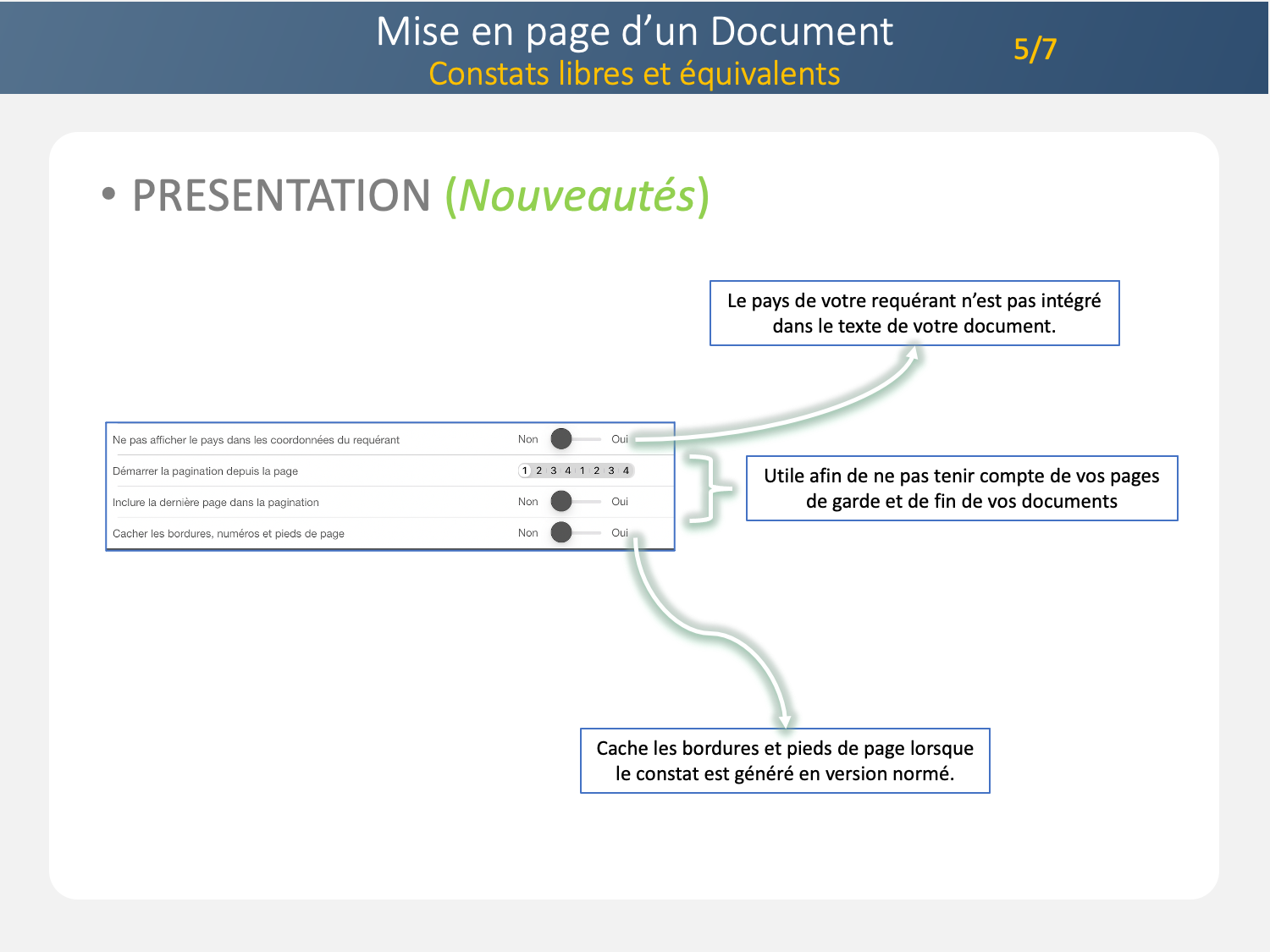This screenshot has height=952, width=1270.
Task: Choose 'Oui' for including last page in pagination
Action: (620, 502)
